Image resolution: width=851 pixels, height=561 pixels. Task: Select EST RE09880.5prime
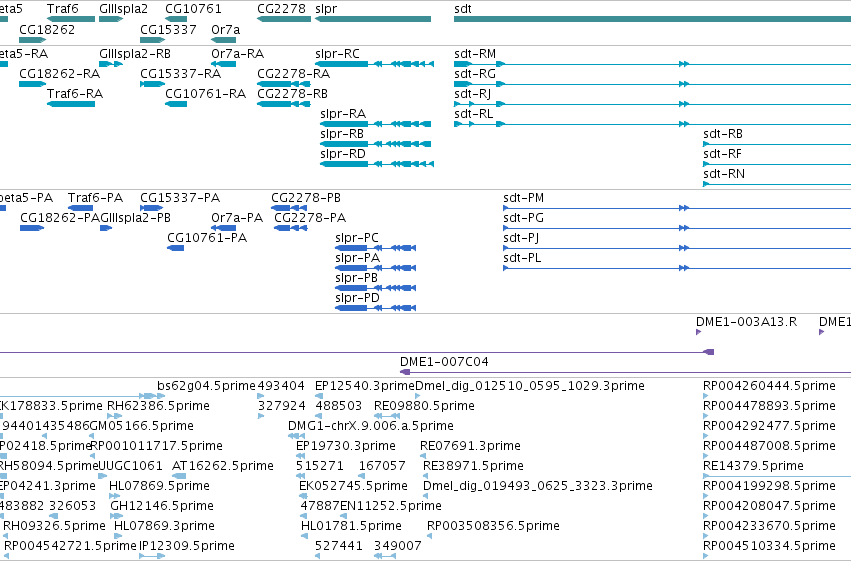click(424, 406)
